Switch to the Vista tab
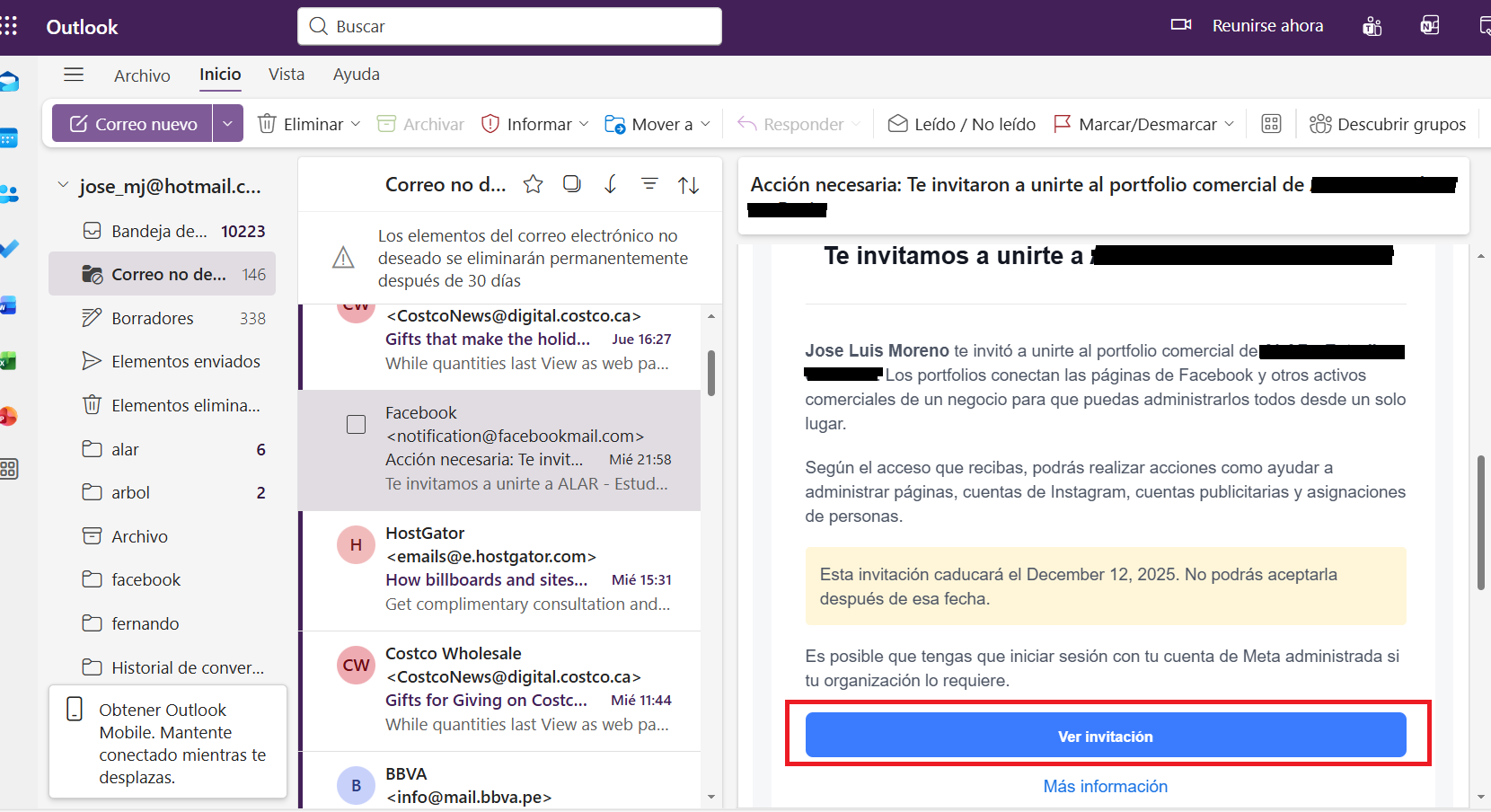This screenshot has width=1491, height=812. (287, 75)
